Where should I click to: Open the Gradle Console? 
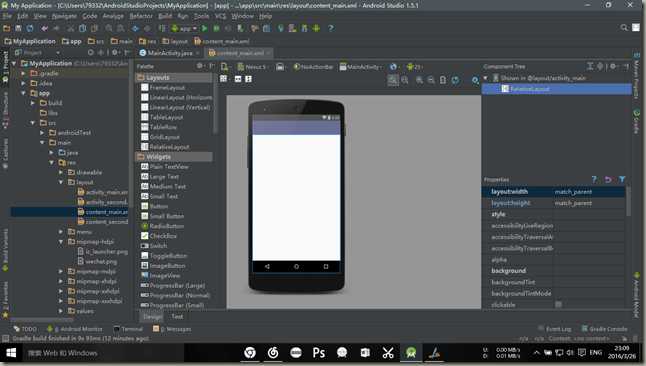pyautogui.click(x=604, y=328)
